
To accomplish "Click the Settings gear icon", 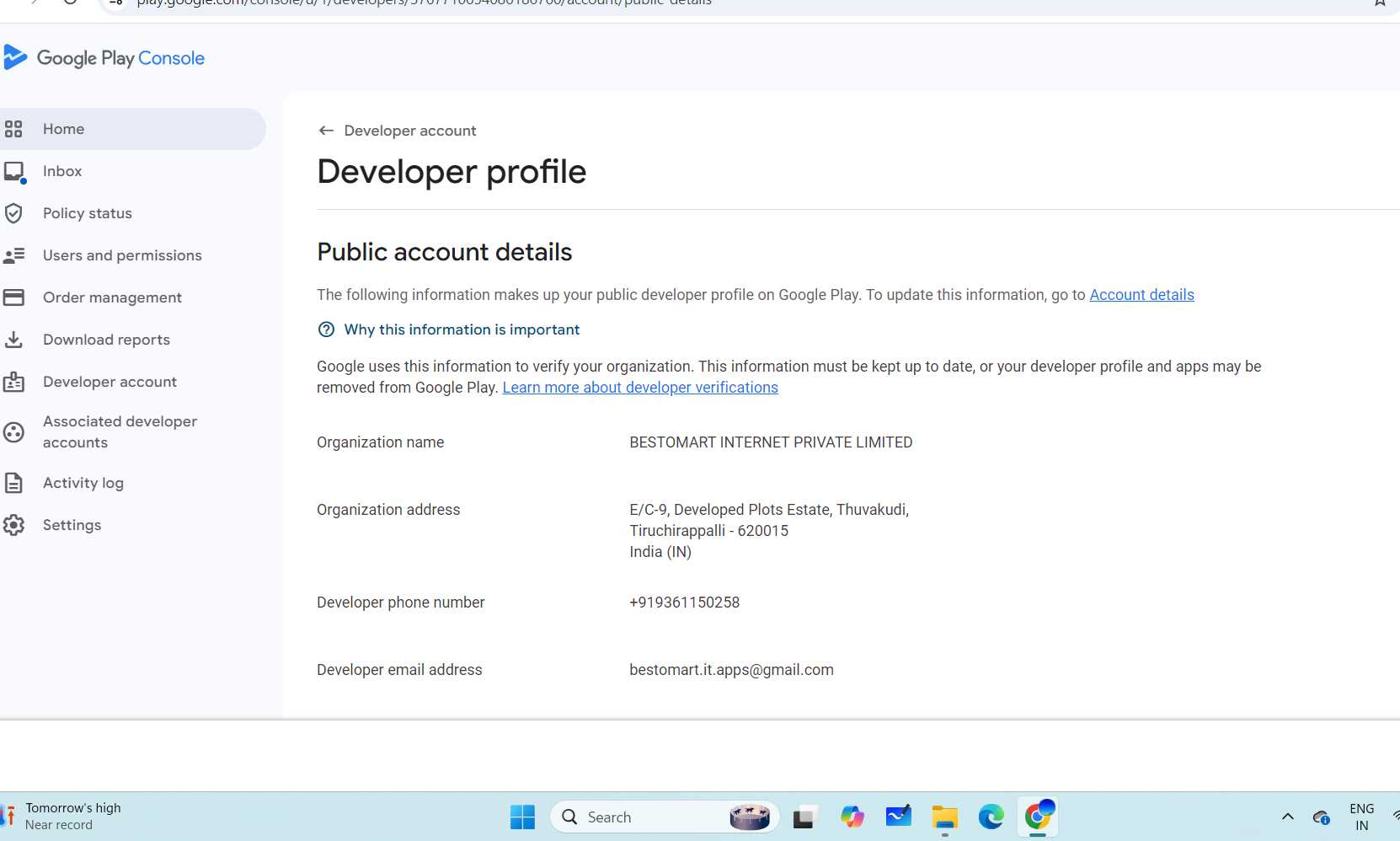I will point(13,525).
